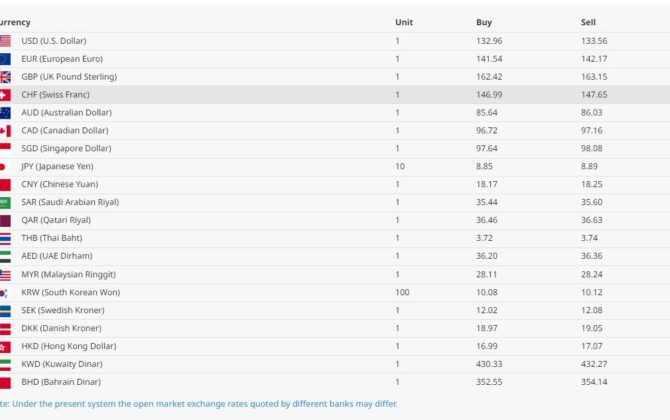Click the Sell column header
The width and height of the screenshot is (670, 420).
(588, 22)
